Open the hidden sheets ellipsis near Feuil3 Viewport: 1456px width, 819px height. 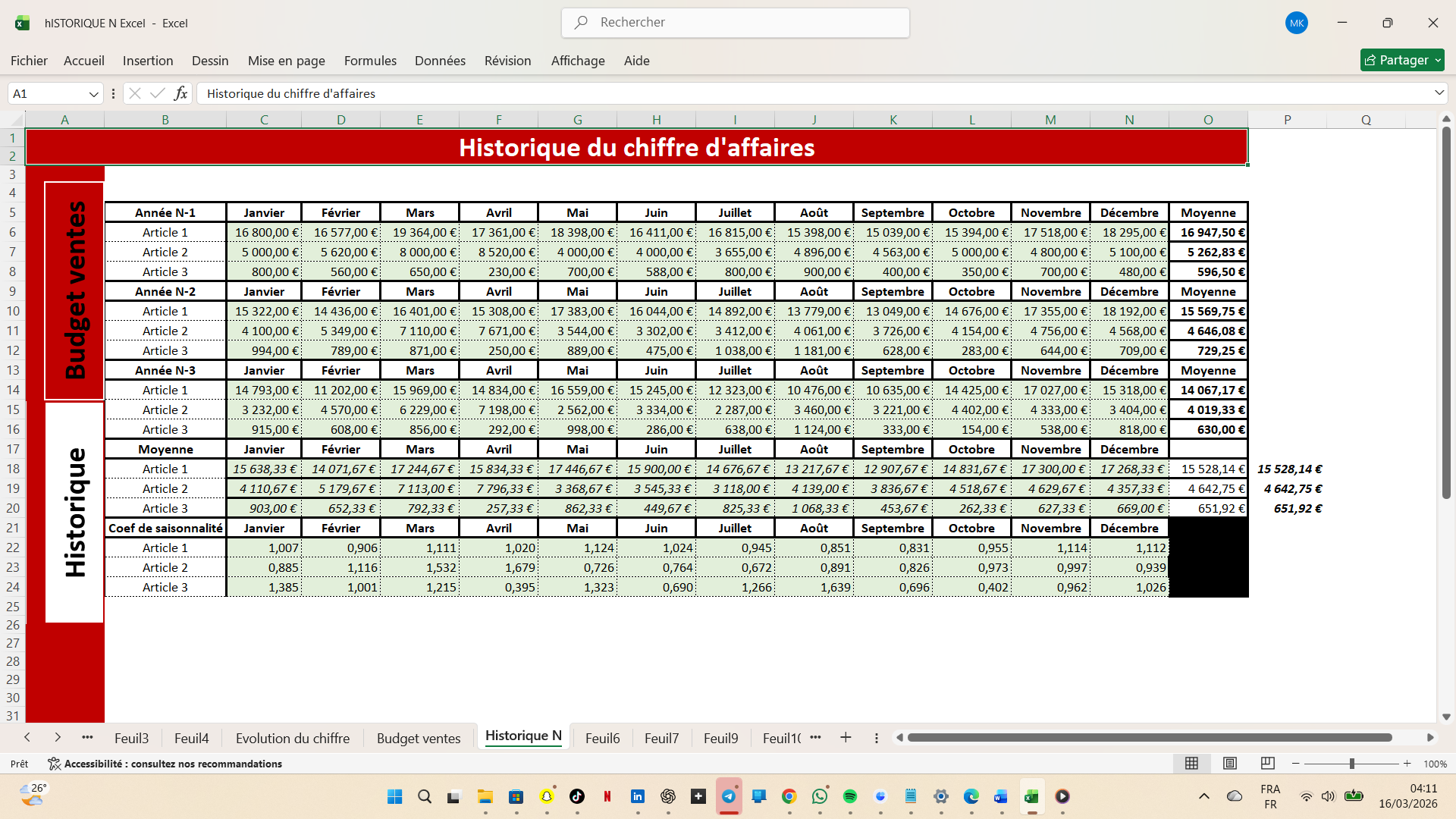(x=87, y=738)
